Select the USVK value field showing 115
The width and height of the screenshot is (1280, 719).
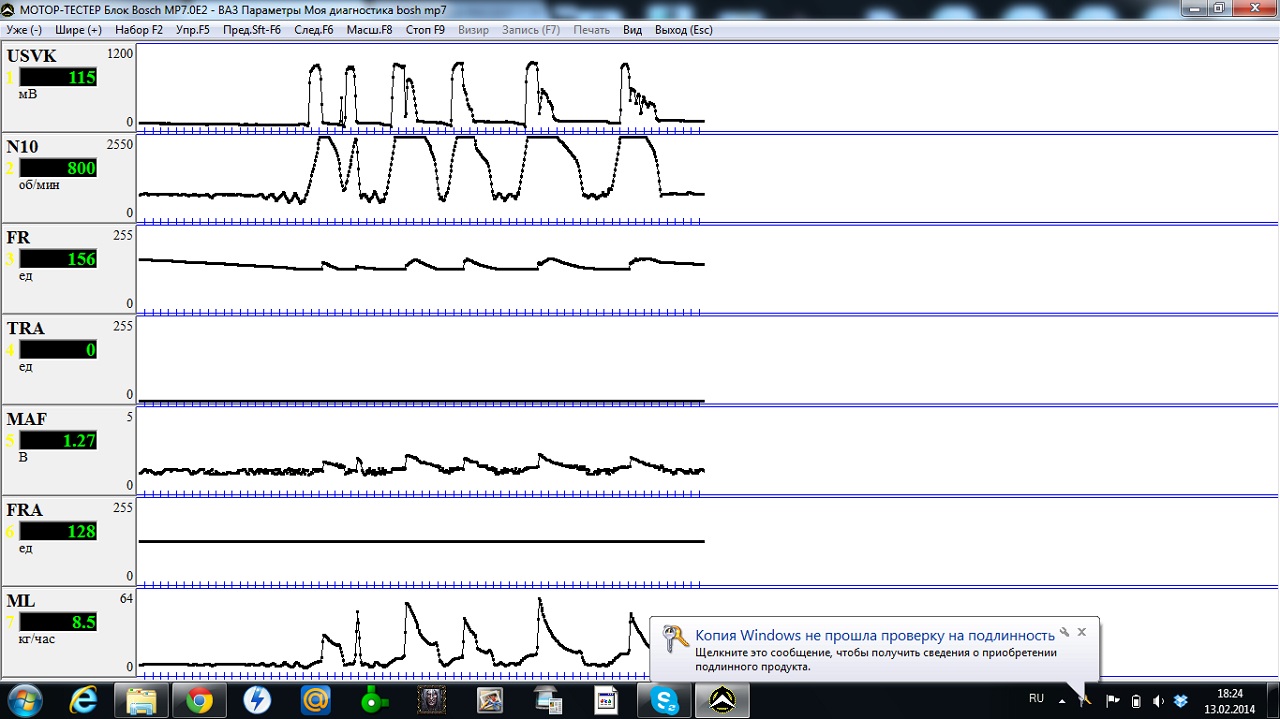coord(58,77)
